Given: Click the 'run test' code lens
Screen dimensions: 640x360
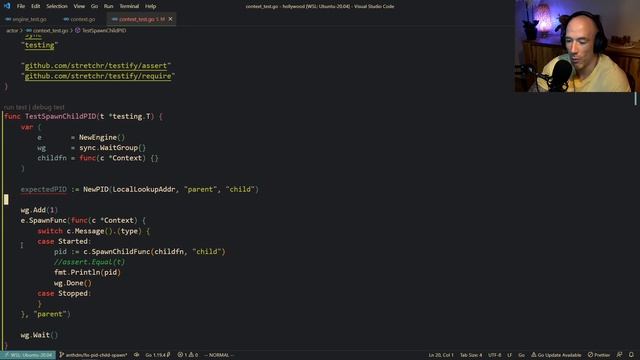Looking at the screenshot, I should [15, 107].
